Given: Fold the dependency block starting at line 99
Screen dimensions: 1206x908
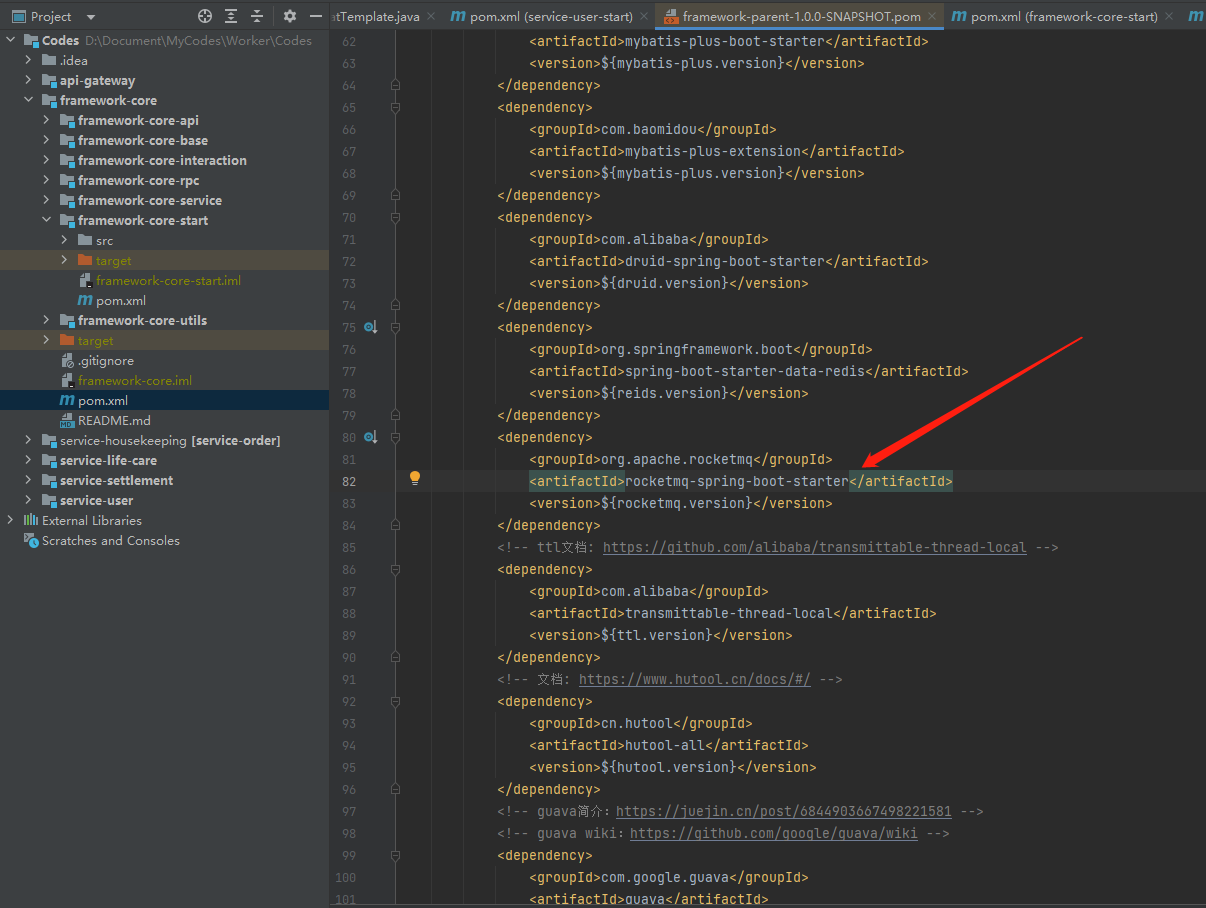Looking at the screenshot, I should (395, 855).
